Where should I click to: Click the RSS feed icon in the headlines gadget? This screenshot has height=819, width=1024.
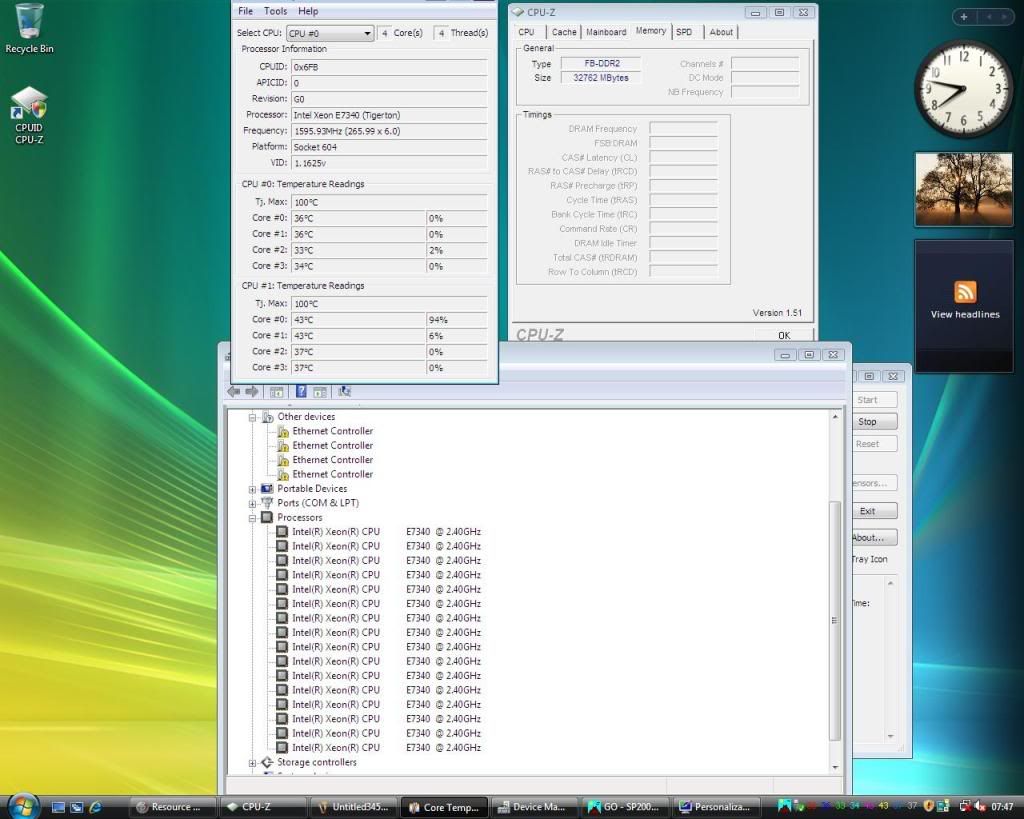tap(965, 291)
